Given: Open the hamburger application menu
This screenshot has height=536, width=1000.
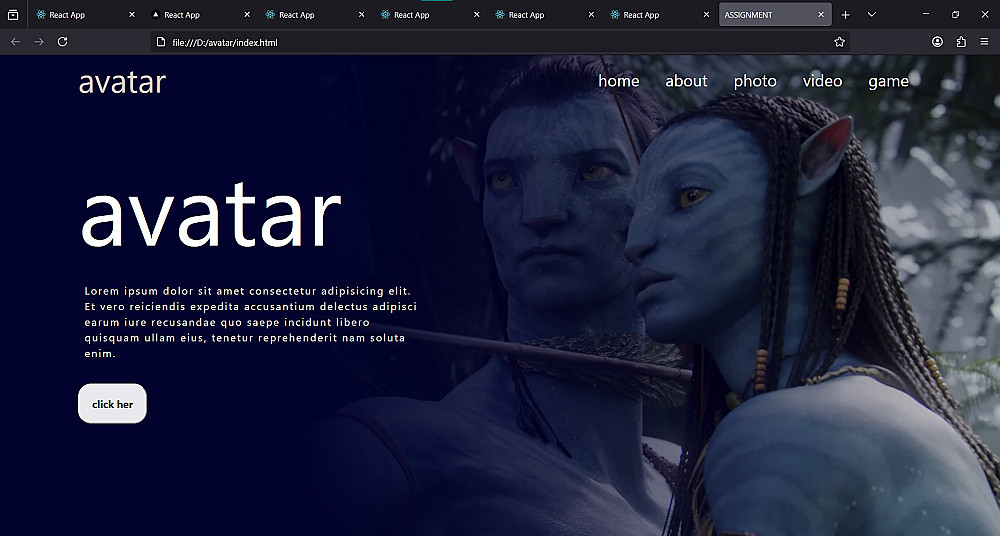Looking at the screenshot, I should tap(984, 41).
